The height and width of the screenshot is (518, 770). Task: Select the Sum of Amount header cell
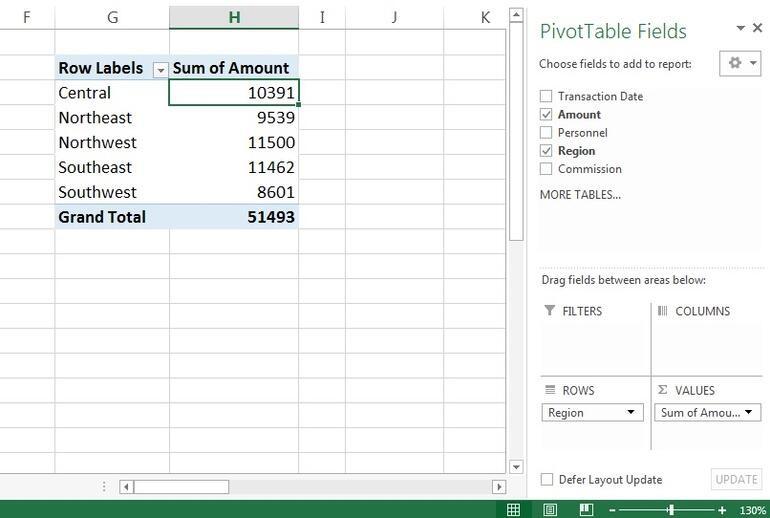click(234, 68)
